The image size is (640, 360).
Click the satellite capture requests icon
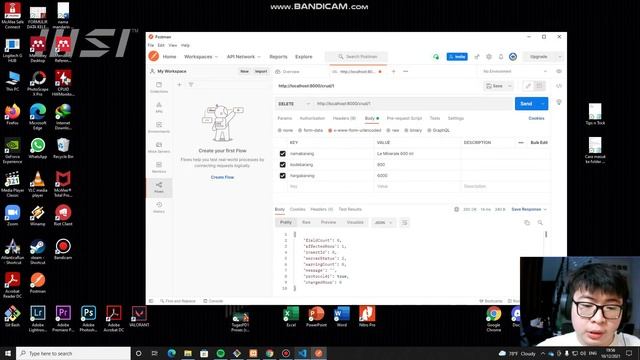tap(476, 57)
